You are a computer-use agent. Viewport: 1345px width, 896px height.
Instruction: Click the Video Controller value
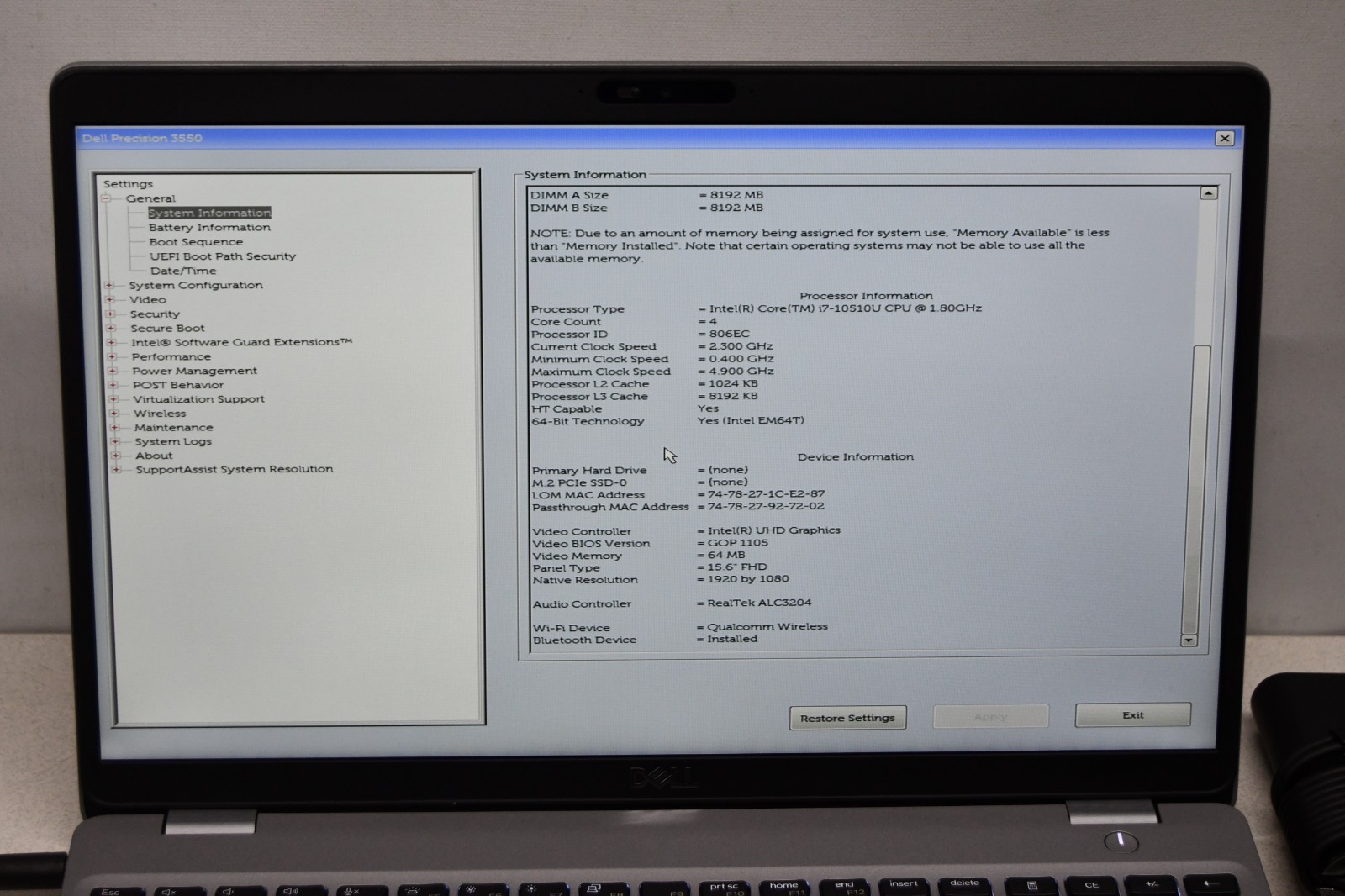coord(773,530)
